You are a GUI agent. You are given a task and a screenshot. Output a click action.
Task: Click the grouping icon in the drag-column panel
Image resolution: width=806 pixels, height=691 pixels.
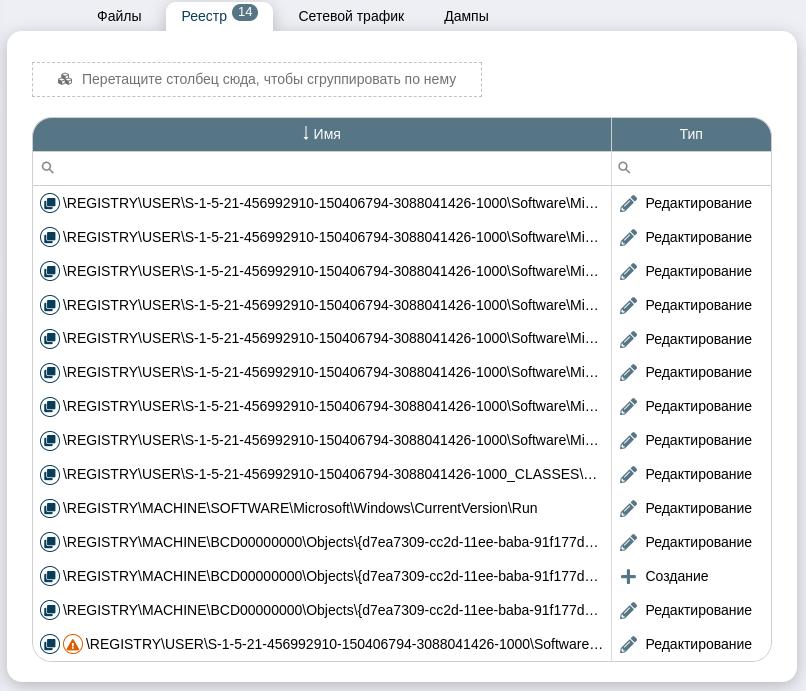65,79
